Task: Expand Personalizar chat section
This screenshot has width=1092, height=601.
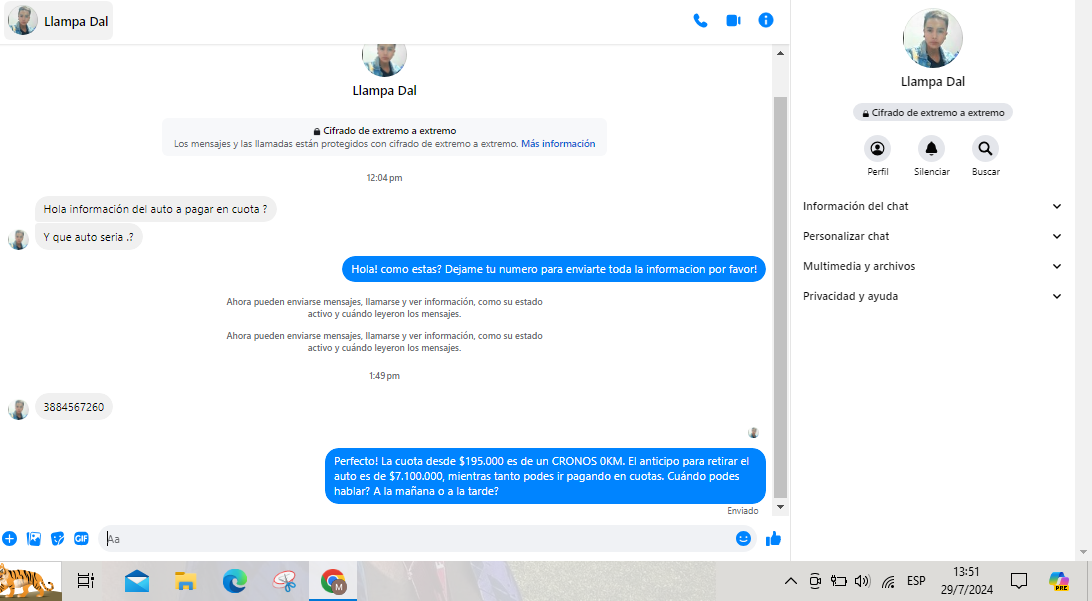Action: click(x=932, y=236)
